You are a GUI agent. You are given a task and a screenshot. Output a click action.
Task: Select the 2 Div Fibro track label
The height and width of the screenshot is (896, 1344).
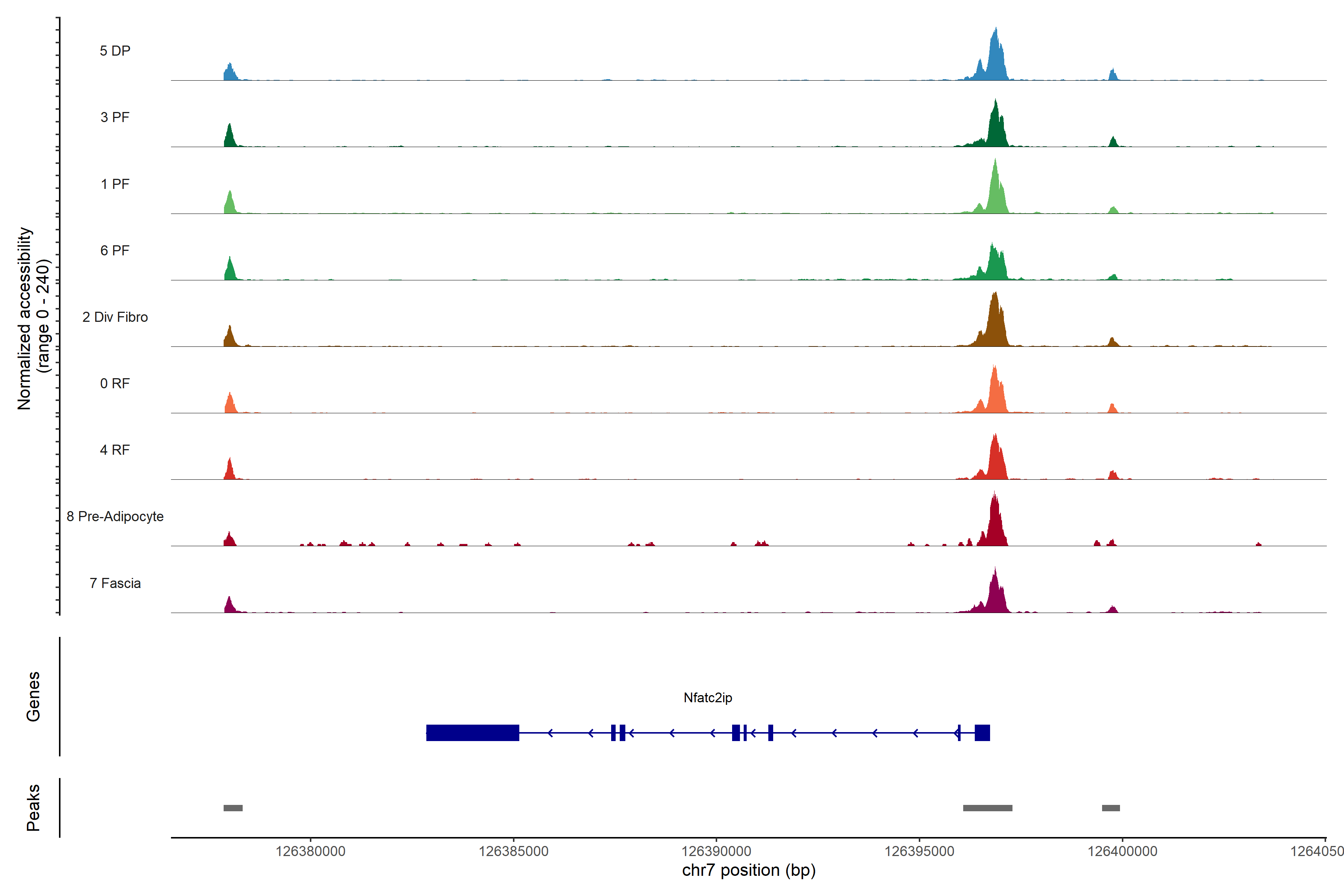(x=115, y=317)
